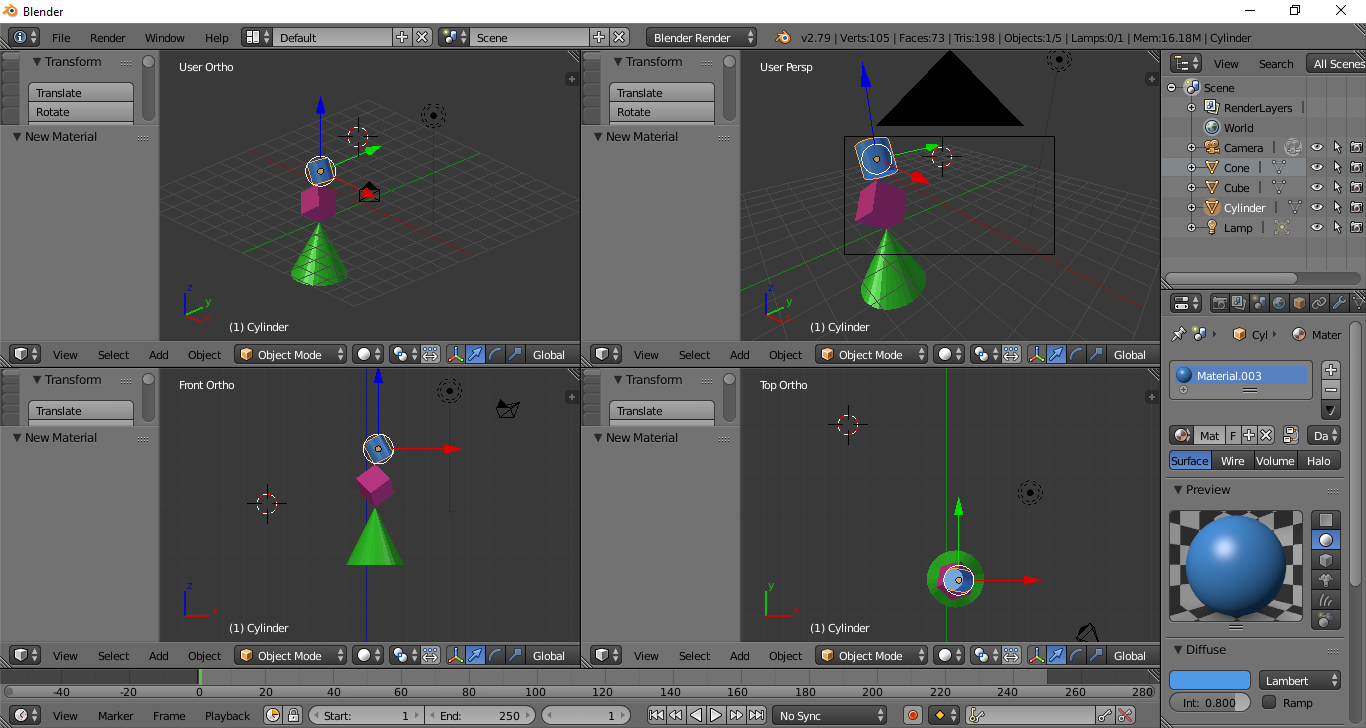Screen dimensions: 1366x728
Task: Open the Object Constraints chain-link icon
Action: tap(1318, 302)
